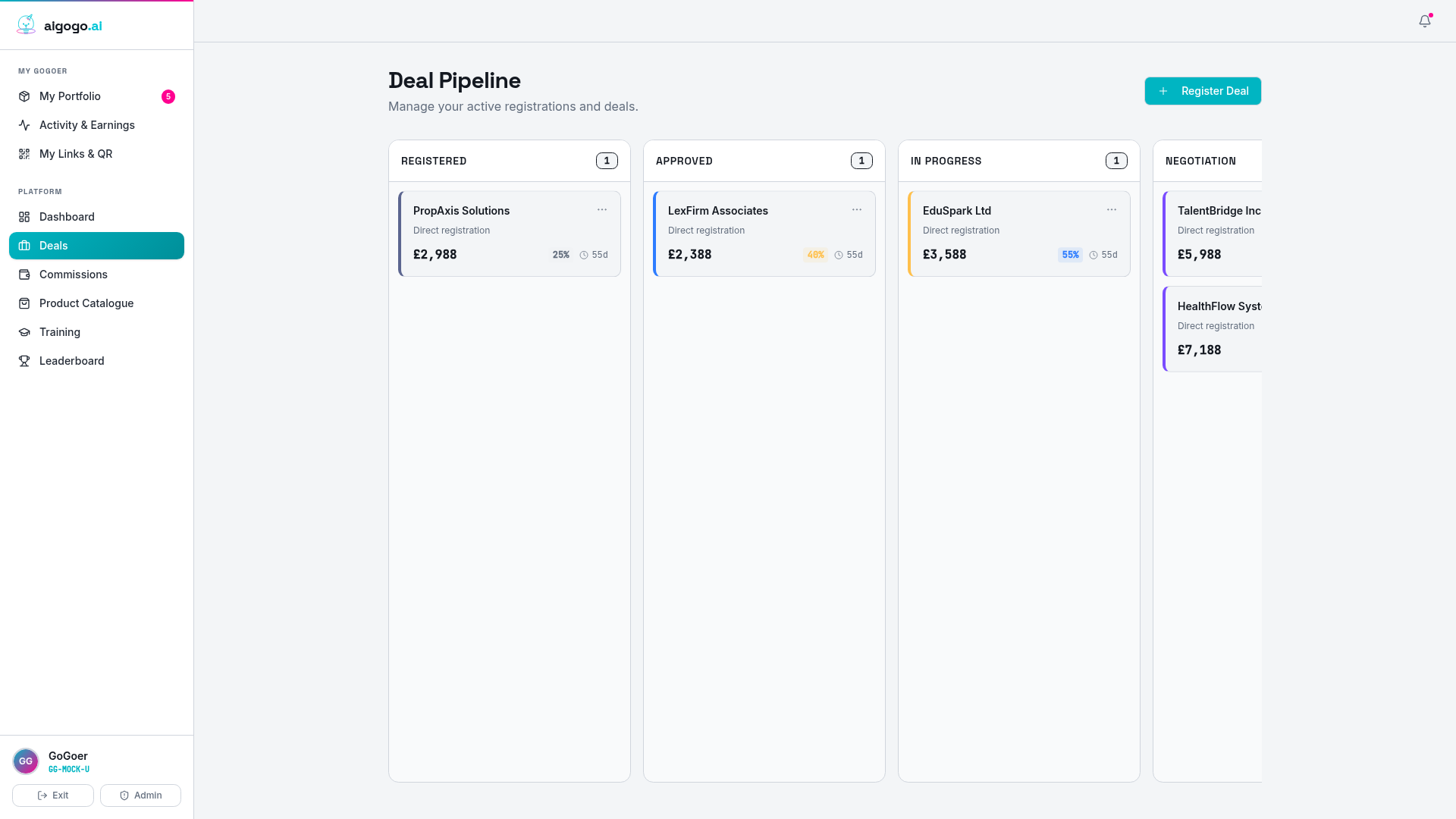This screenshot has width=1456, height=819.
Task: Select Deals in the sidebar
Action: click(x=96, y=246)
